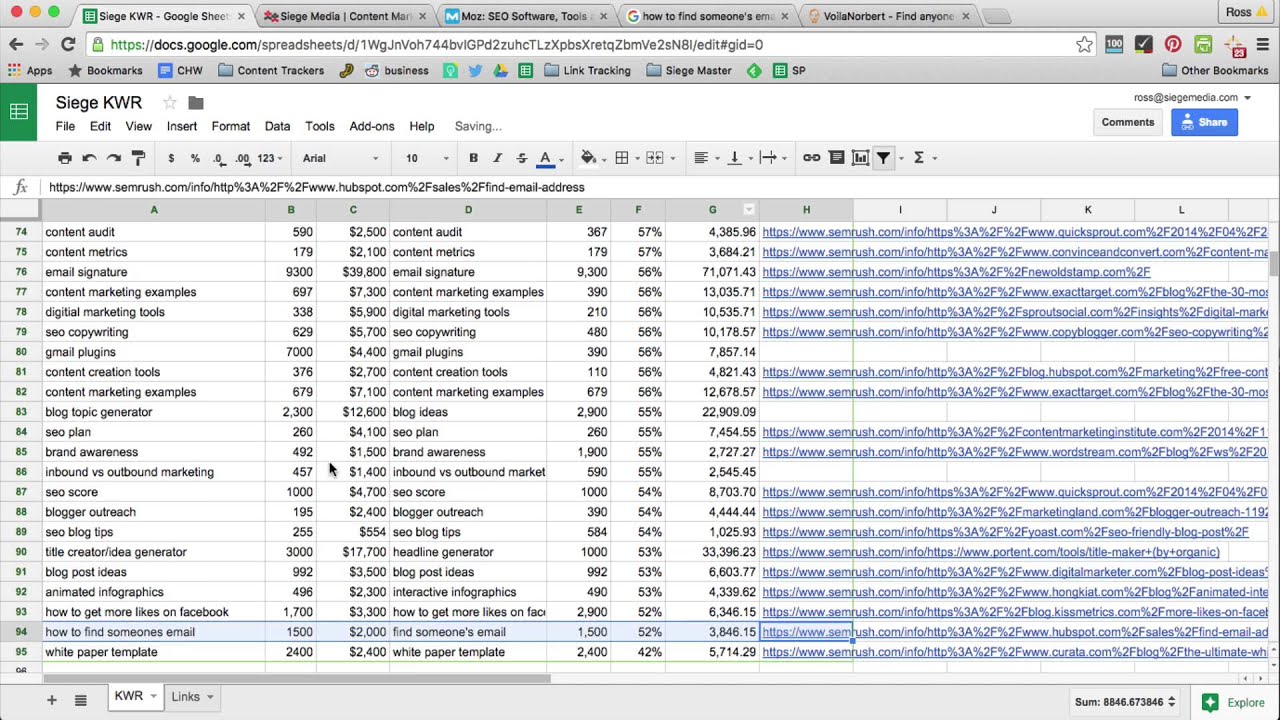Decrease decimal places
Image resolution: width=1280 pixels, height=720 pixels.
click(219, 158)
